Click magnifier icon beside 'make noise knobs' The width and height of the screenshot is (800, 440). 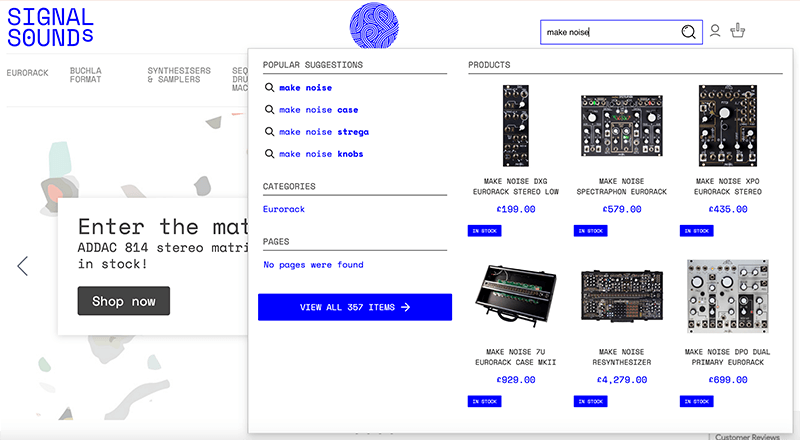pyautogui.click(x=269, y=154)
